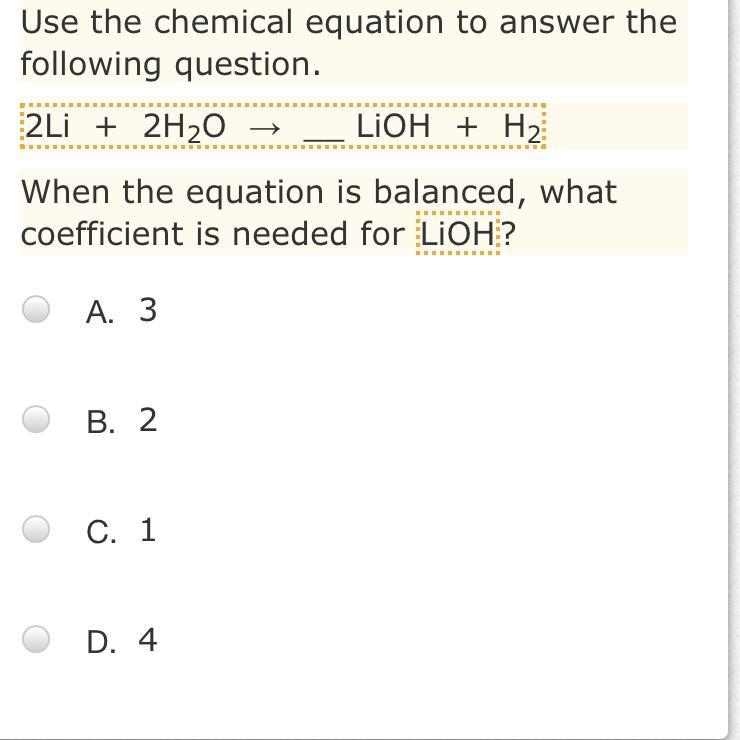Click the 'Use the chemical equation' instruction text
Screen dimensions: 740x740
(349, 42)
